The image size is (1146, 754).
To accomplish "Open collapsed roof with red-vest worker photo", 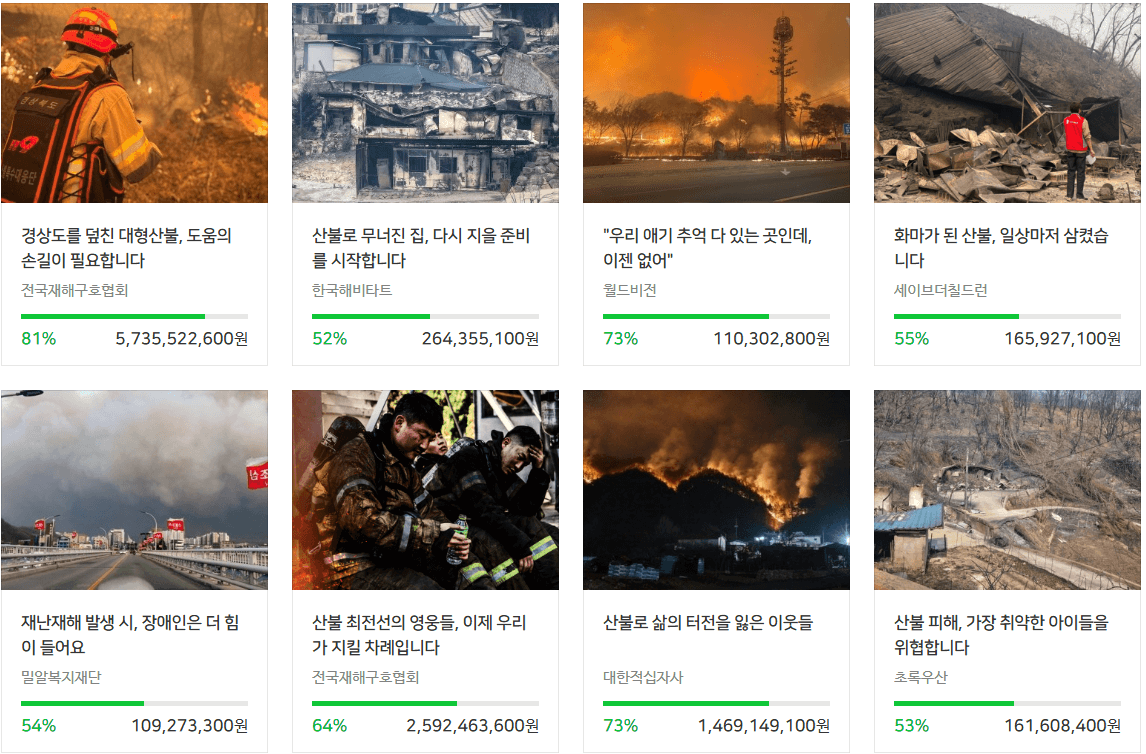I will pos(1007,103).
